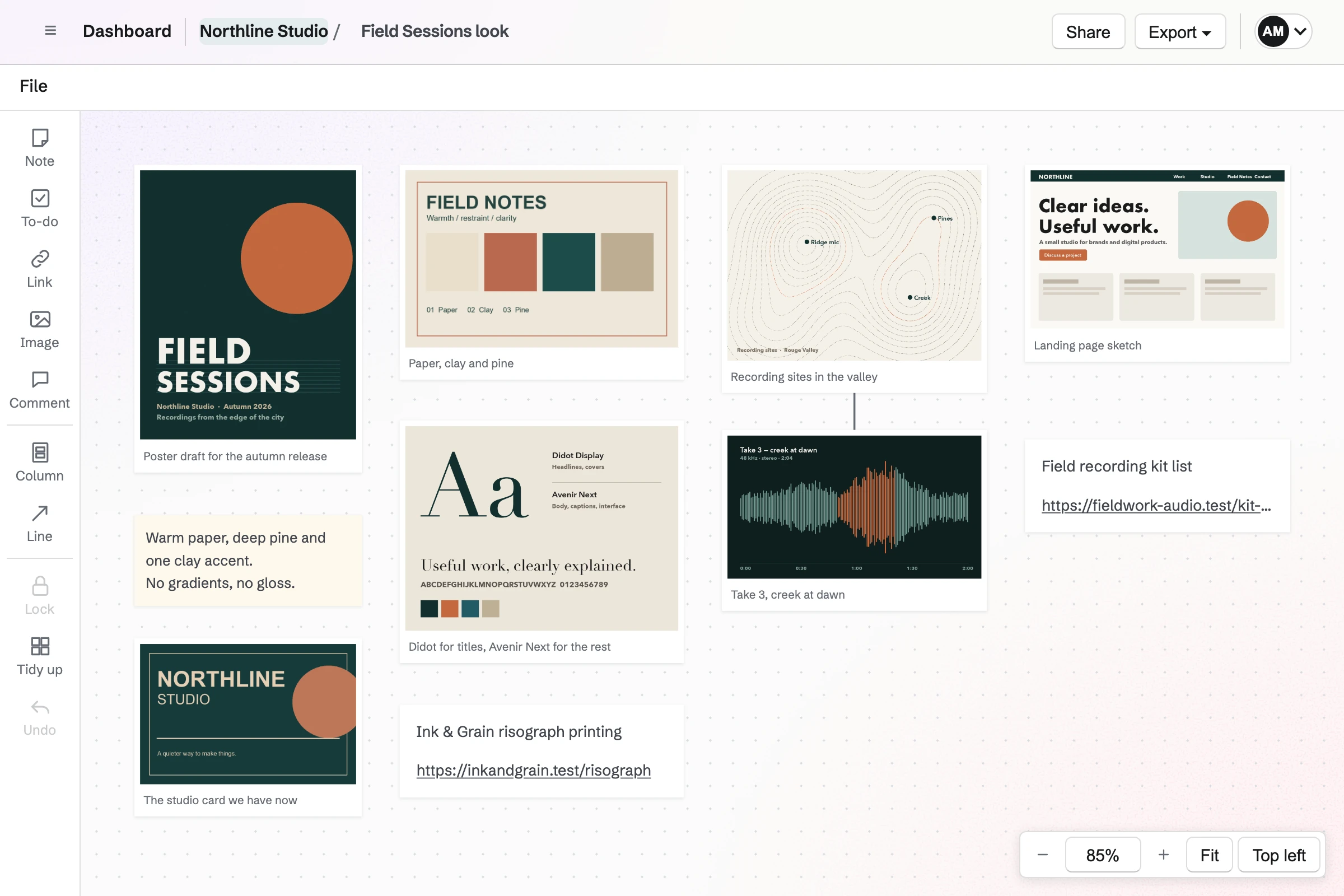Select the clay swatch in Field Notes
Image resolution: width=1344 pixels, height=896 pixels.
(510, 262)
